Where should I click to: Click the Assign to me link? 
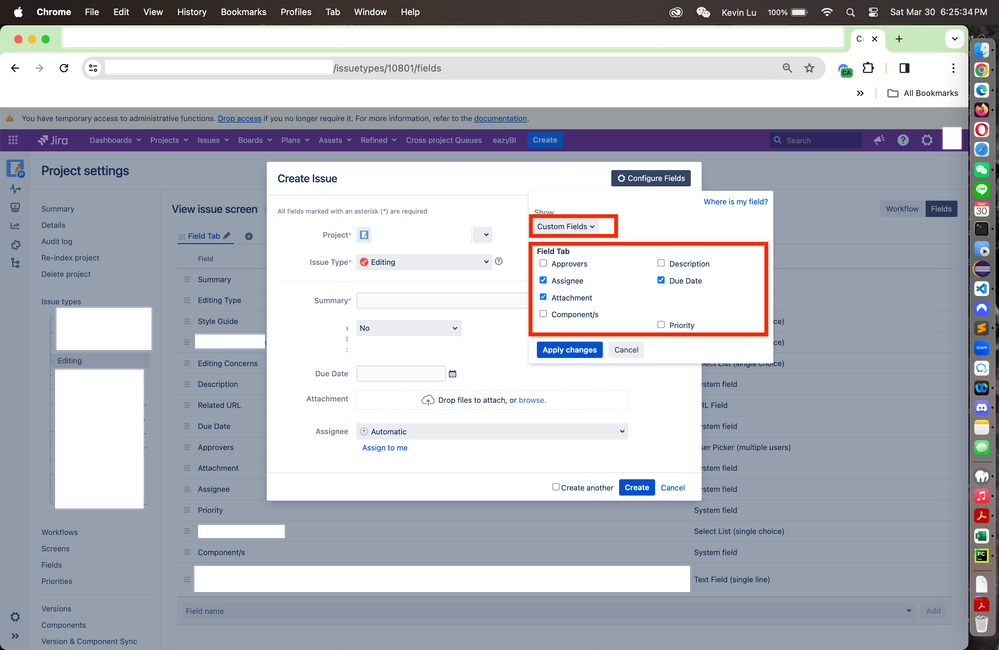(385, 448)
